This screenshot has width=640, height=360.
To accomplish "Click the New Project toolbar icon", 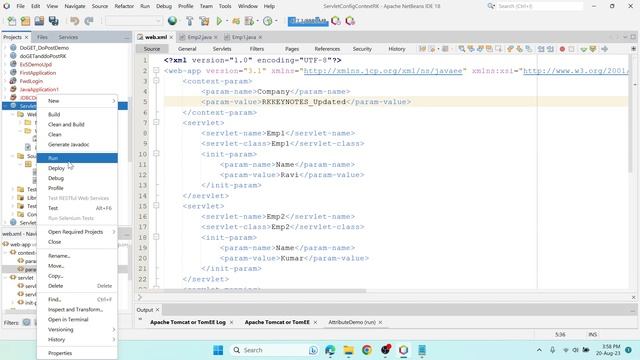I will (x=25, y=21).
